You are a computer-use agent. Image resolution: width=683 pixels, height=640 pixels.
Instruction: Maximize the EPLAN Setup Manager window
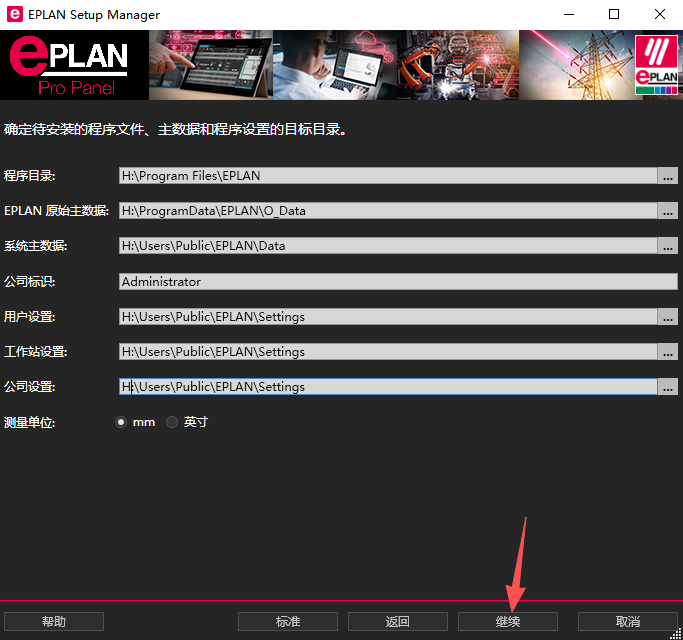(614, 14)
